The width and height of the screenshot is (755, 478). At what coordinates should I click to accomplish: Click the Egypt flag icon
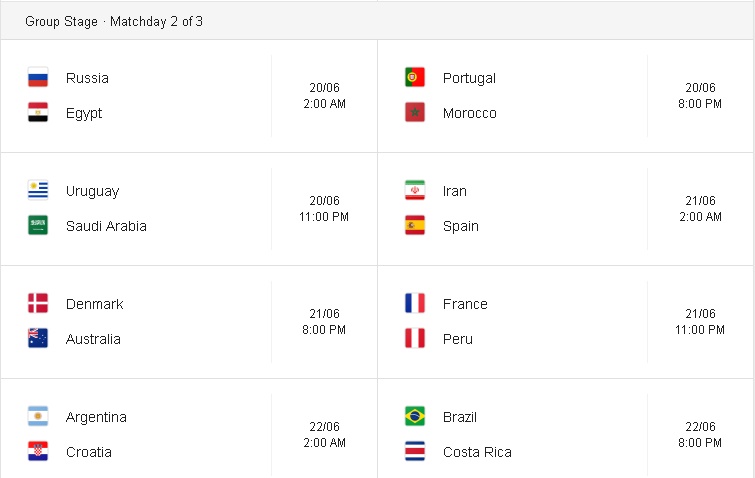pyautogui.click(x=38, y=113)
